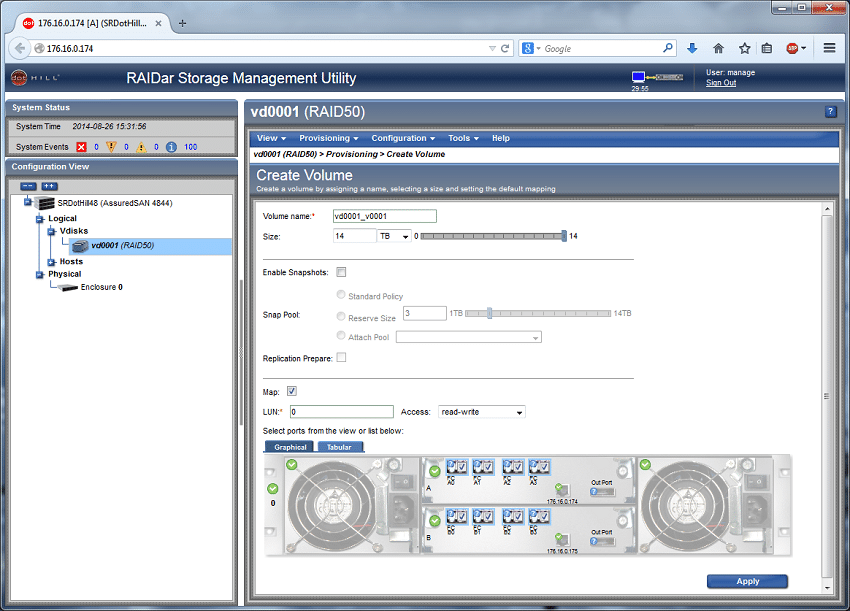Open the Help menu
Image resolution: width=850 pixels, height=611 pixels.
click(500, 138)
